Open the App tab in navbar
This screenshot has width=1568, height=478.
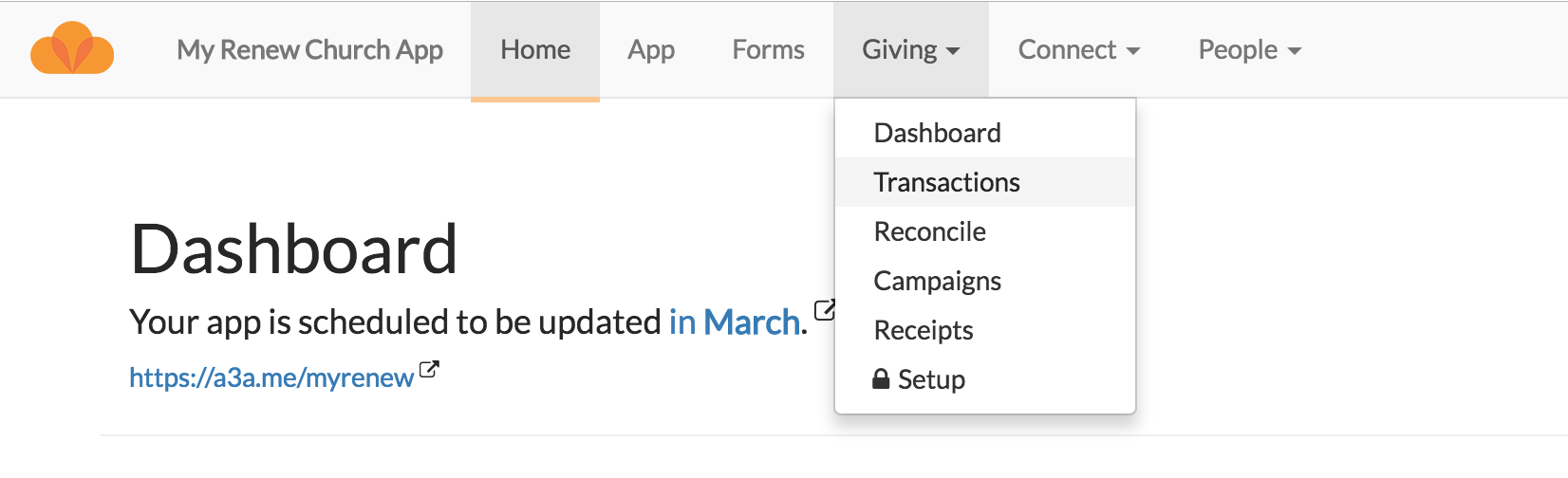click(x=651, y=49)
